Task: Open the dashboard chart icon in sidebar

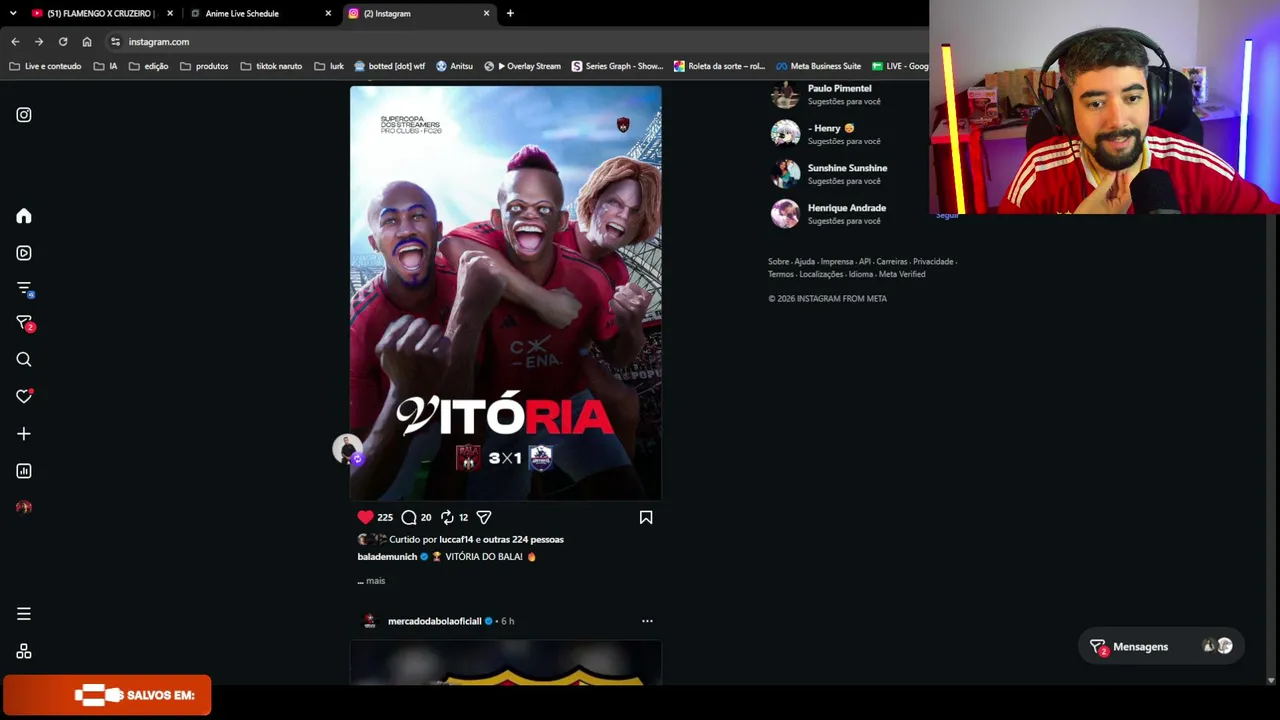Action: [24, 471]
